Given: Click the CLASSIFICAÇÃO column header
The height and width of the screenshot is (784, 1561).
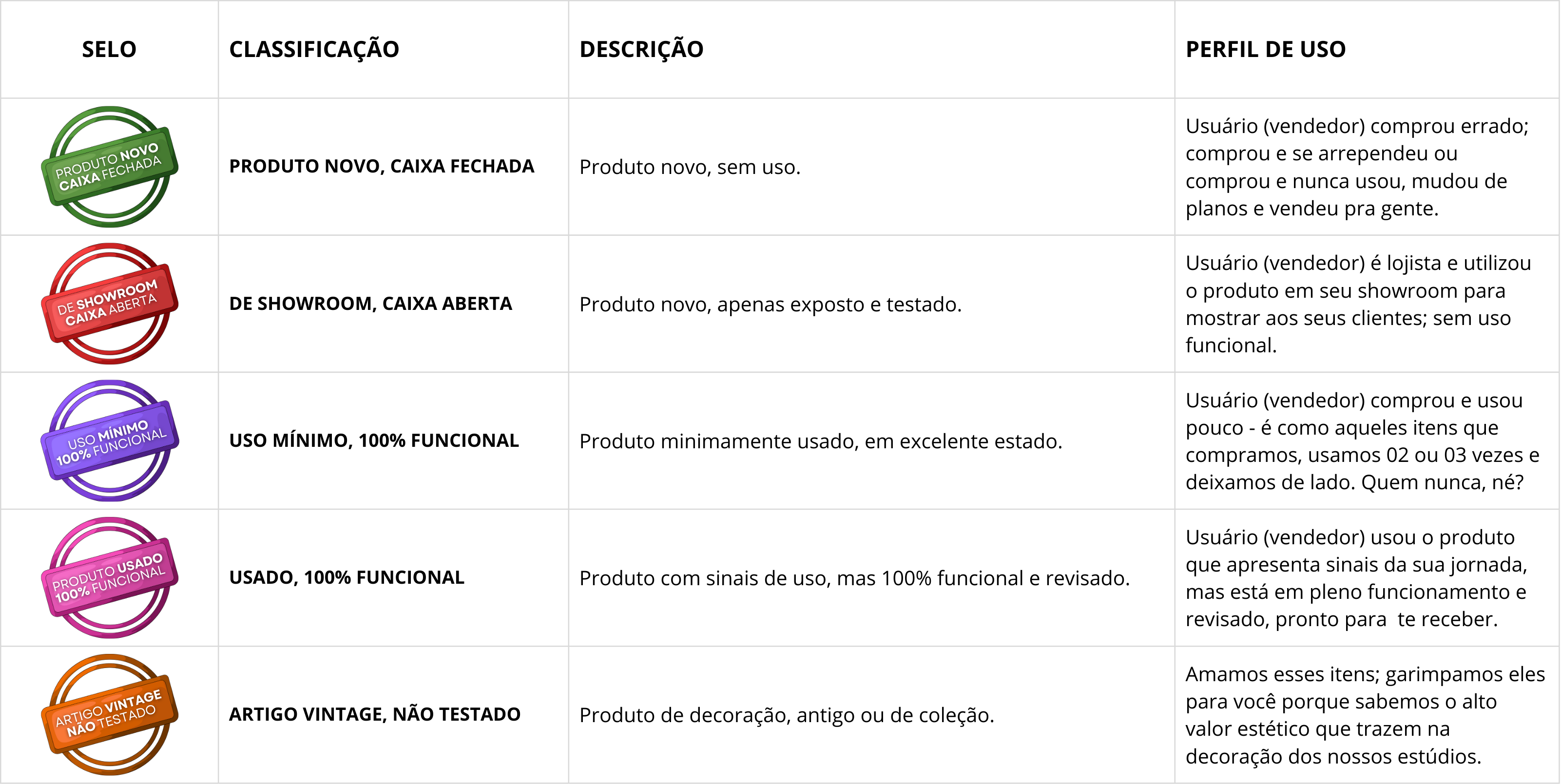Looking at the screenshot, I should (x=314, y=49).
